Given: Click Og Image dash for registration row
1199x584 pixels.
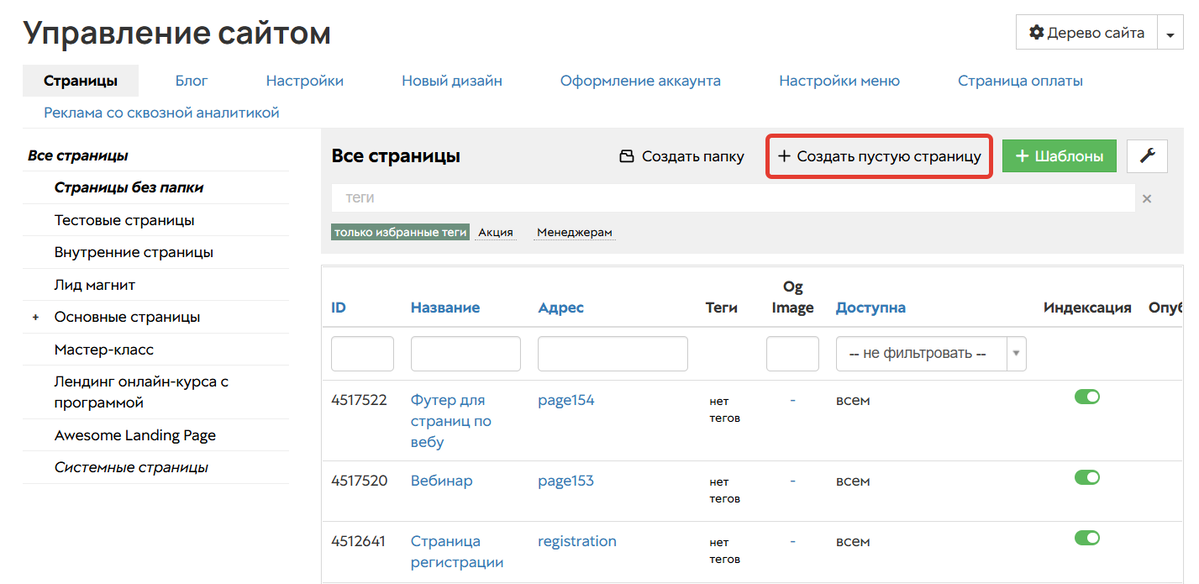Looking at the screenshot, I should click(x=793, y=541).
